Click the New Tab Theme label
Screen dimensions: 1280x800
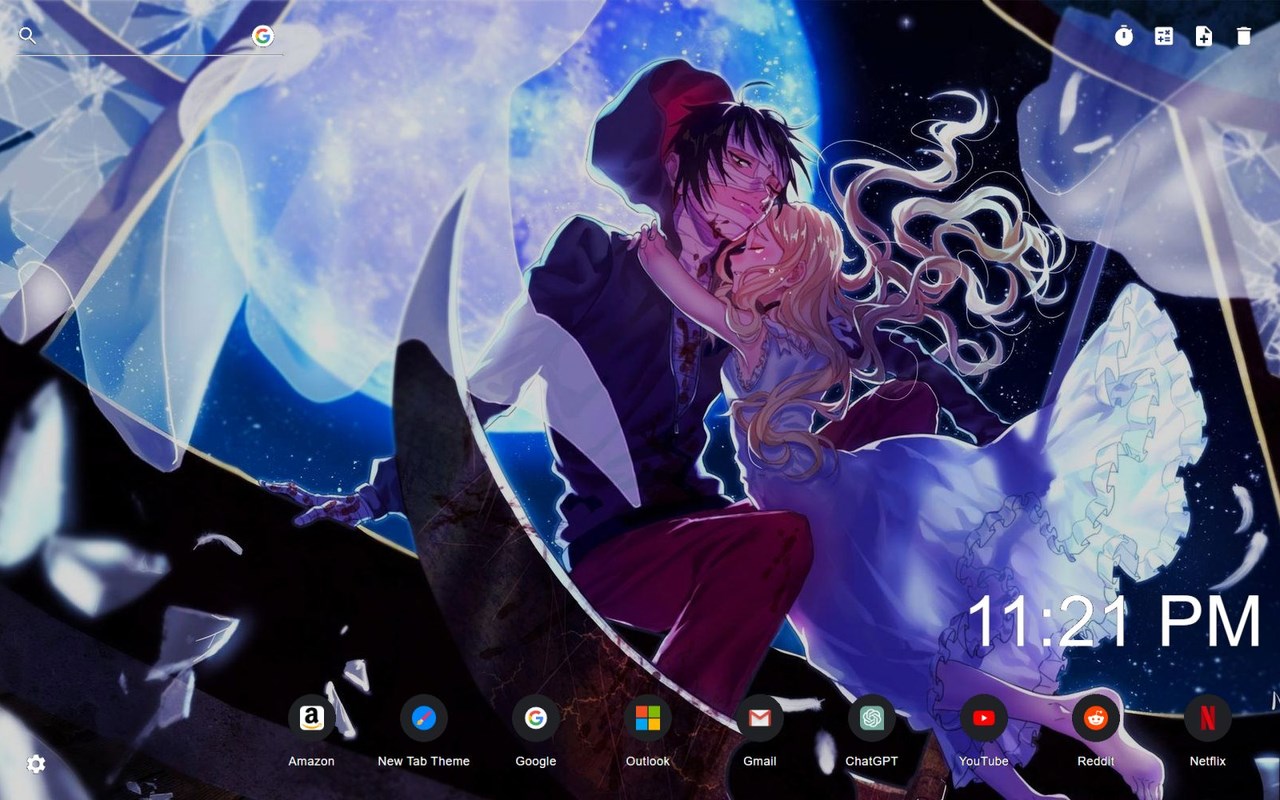click(x=424, y=761)
